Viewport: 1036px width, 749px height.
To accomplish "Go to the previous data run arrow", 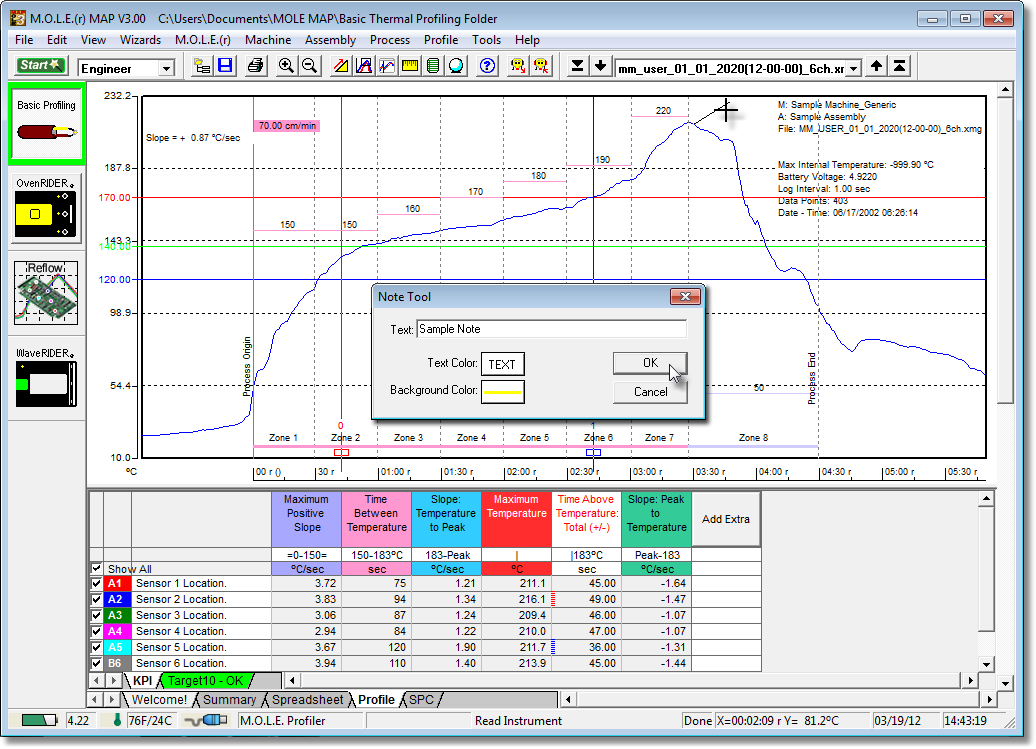I will [876, 66].
